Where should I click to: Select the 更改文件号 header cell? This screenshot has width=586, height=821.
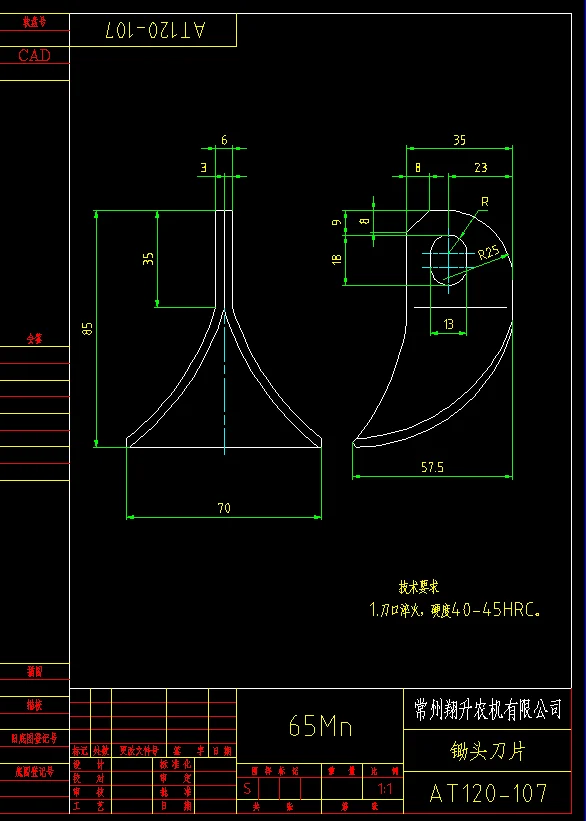(139, 751)
